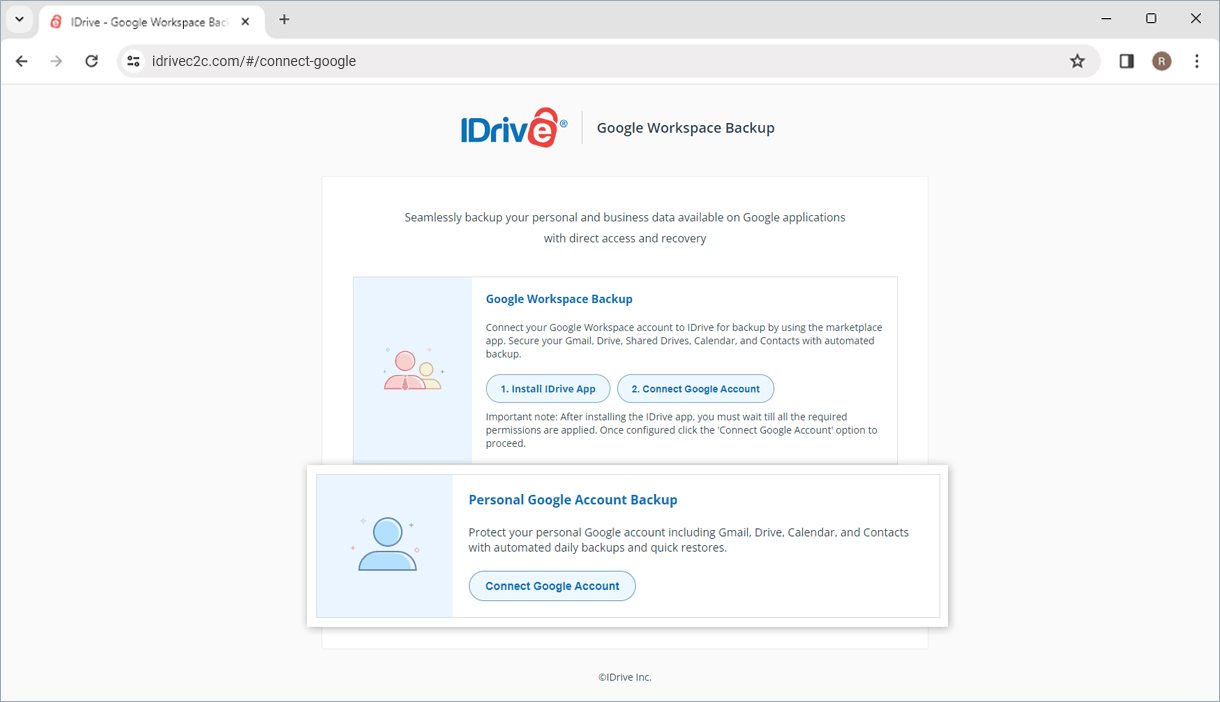The width and height of the screenshot is (1220, 702).
Task: Click the 2. Connect Google Account button
Action: coord(696,389)
